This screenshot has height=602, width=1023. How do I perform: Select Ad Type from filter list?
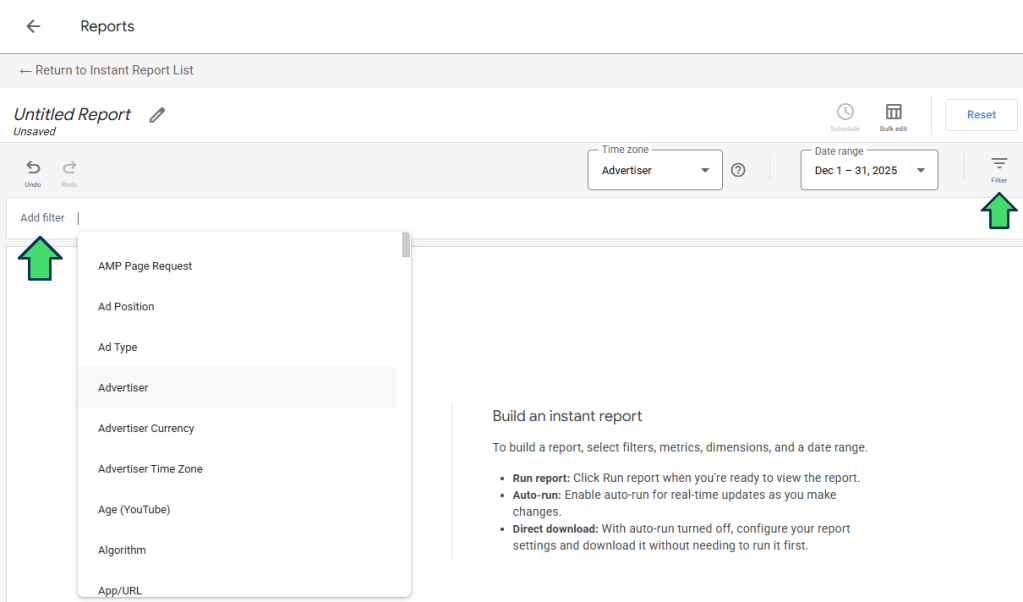118,347
